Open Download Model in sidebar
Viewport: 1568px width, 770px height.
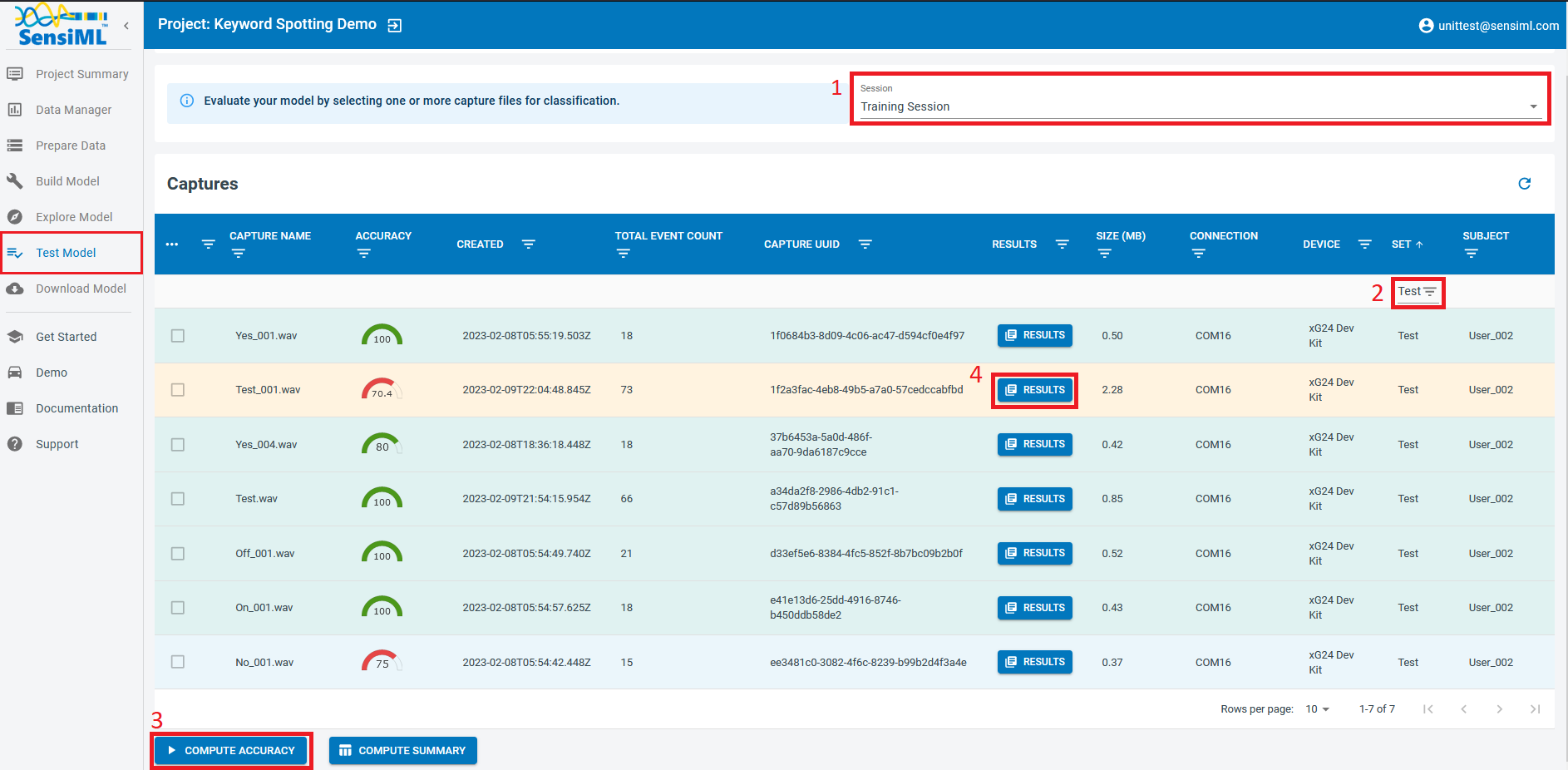click(71, 289)
